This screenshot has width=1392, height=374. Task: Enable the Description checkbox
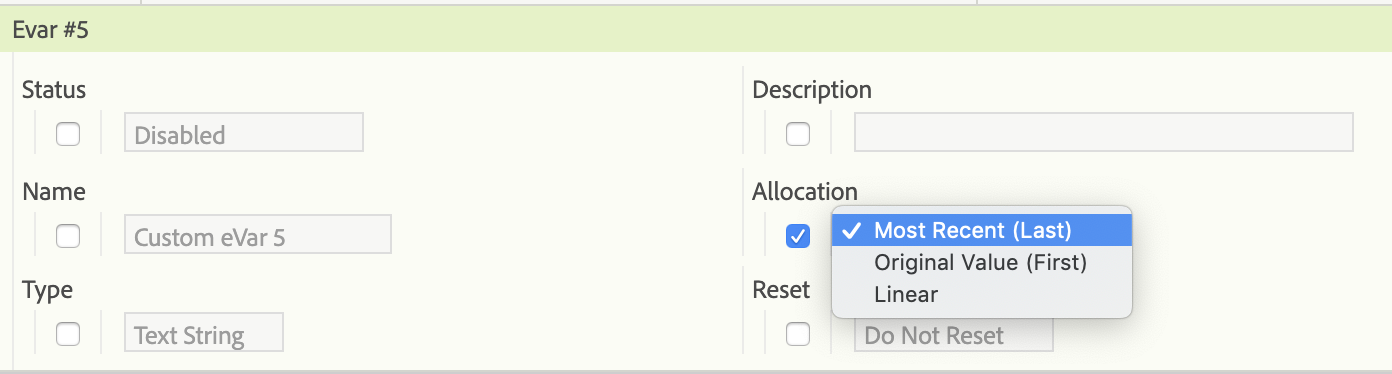point(798,133)
